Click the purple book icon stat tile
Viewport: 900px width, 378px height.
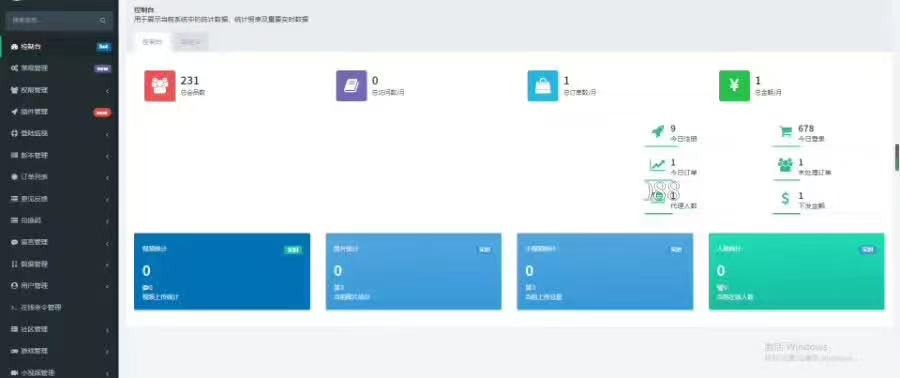point(351,85)
